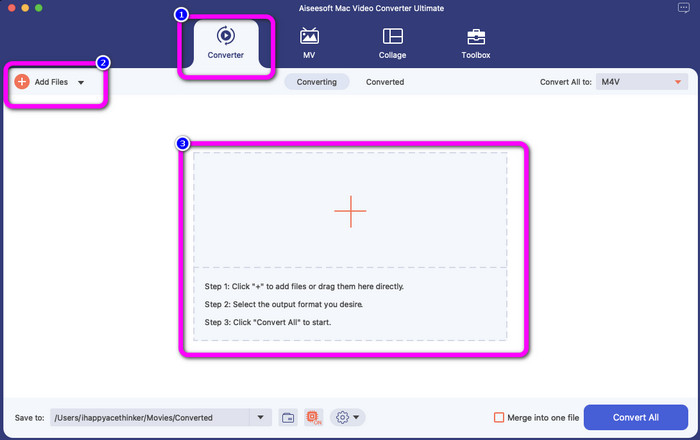The image size is (700, 440).
Task: Click the 'Step 1: Click "+" to add files' text
Action: pyautogui.click(x=304, y=286)
